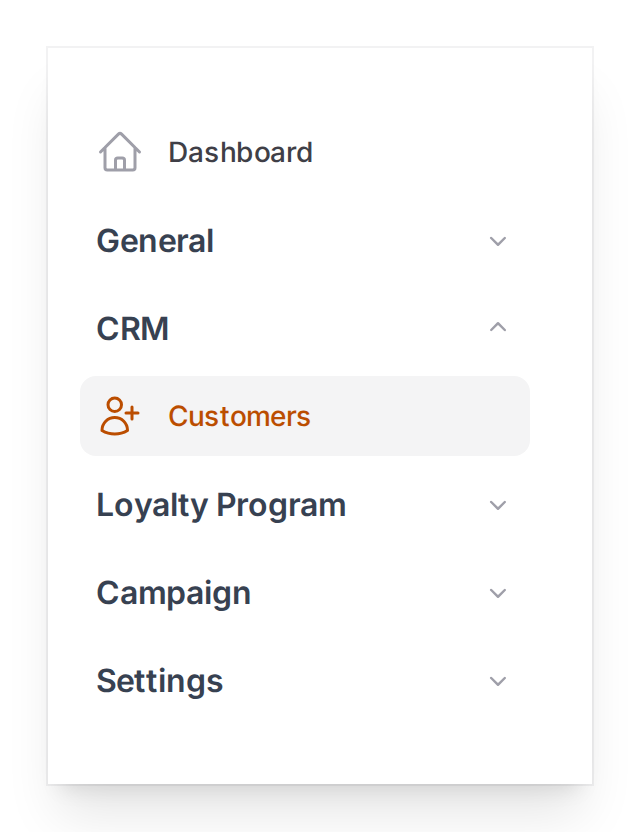Click the highlighted Customers row

pyautogui.click(x=304, y=416)
